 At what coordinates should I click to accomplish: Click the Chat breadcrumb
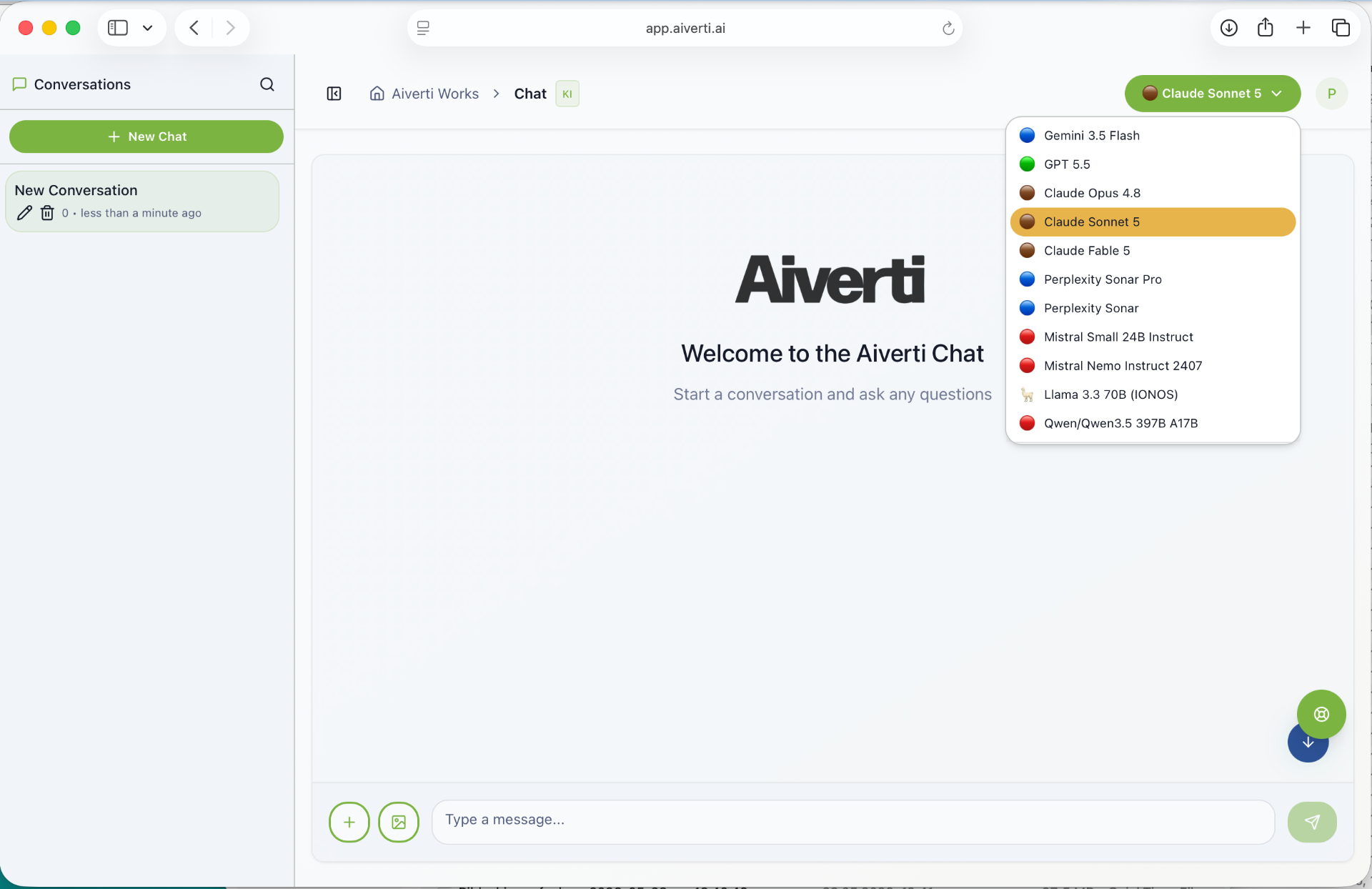[x=530, y=94]
